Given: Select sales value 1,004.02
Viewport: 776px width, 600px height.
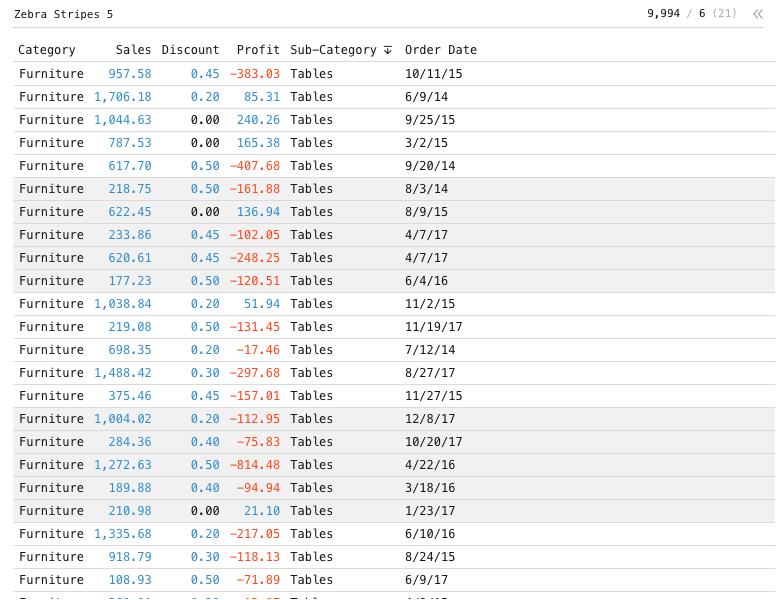Looking at the screenshot, I should point(123,419).
